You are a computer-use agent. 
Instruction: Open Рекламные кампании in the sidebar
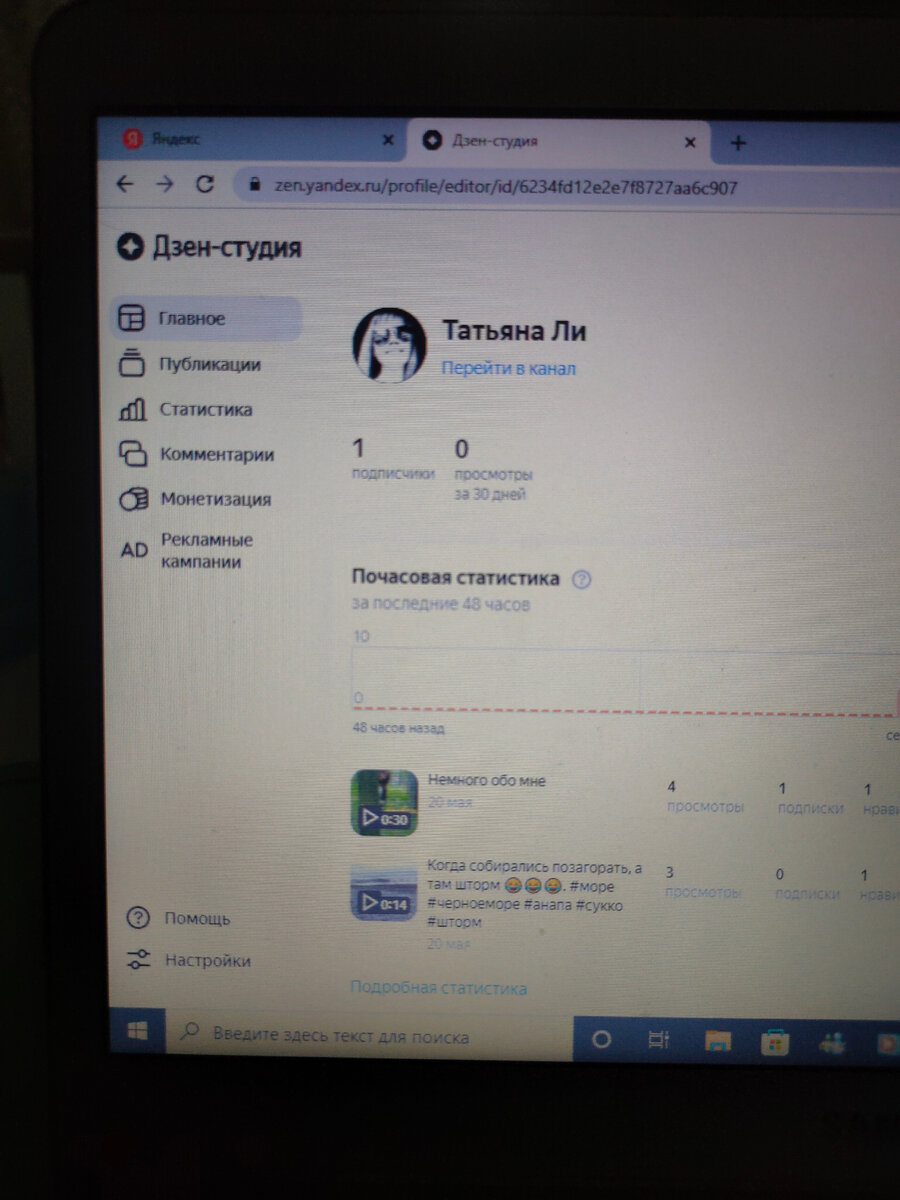pyautogui.click(x=207, y=550)
